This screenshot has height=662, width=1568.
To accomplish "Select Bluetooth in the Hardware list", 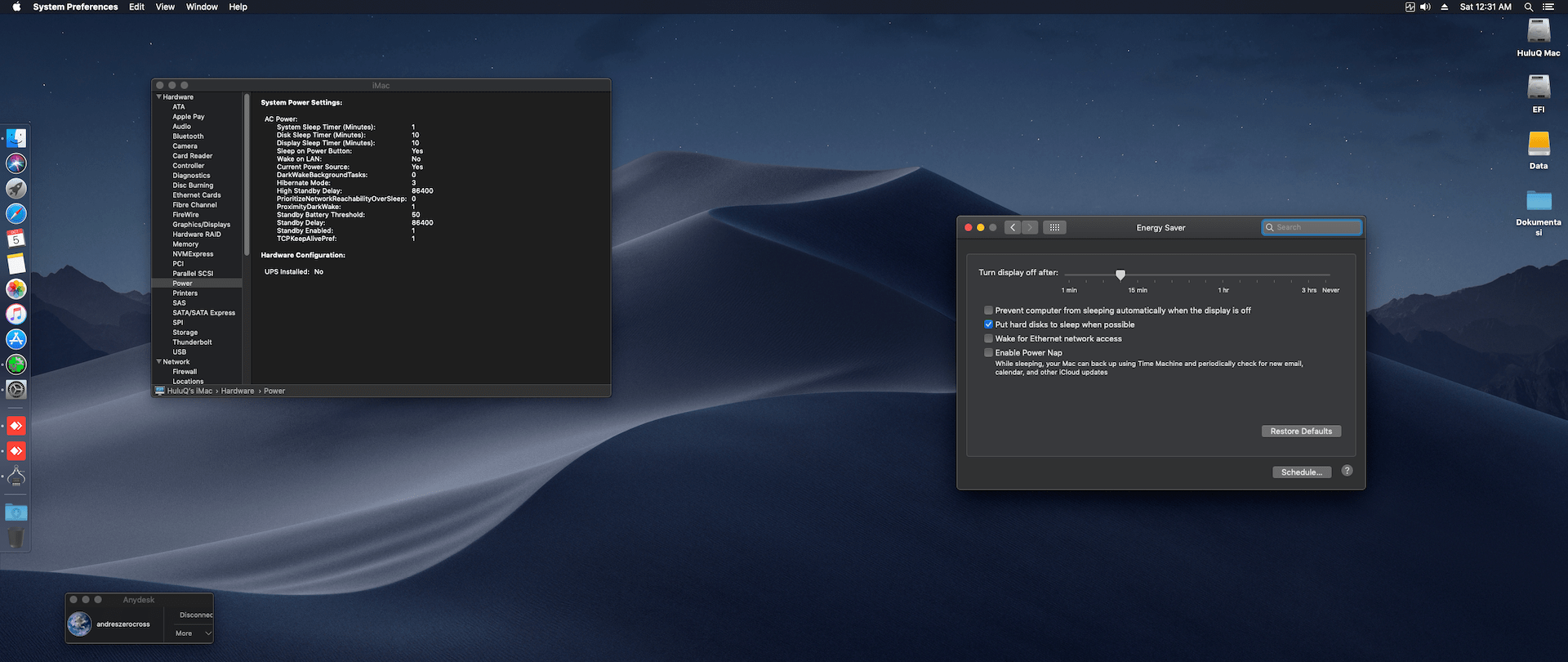I will pyautogui.click(x=188, y=136).
